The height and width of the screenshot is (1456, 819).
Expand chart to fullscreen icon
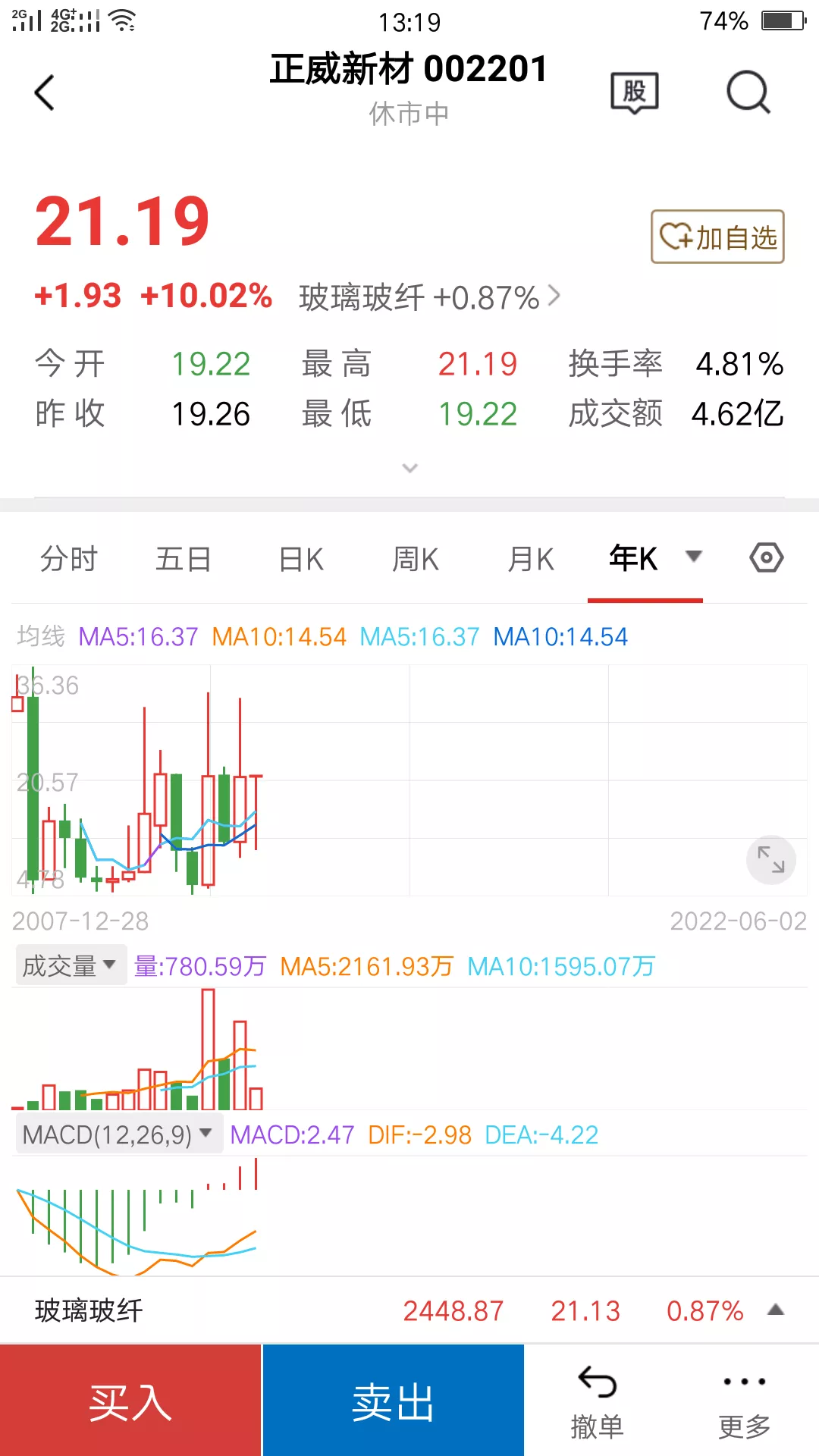coord(771,860)
